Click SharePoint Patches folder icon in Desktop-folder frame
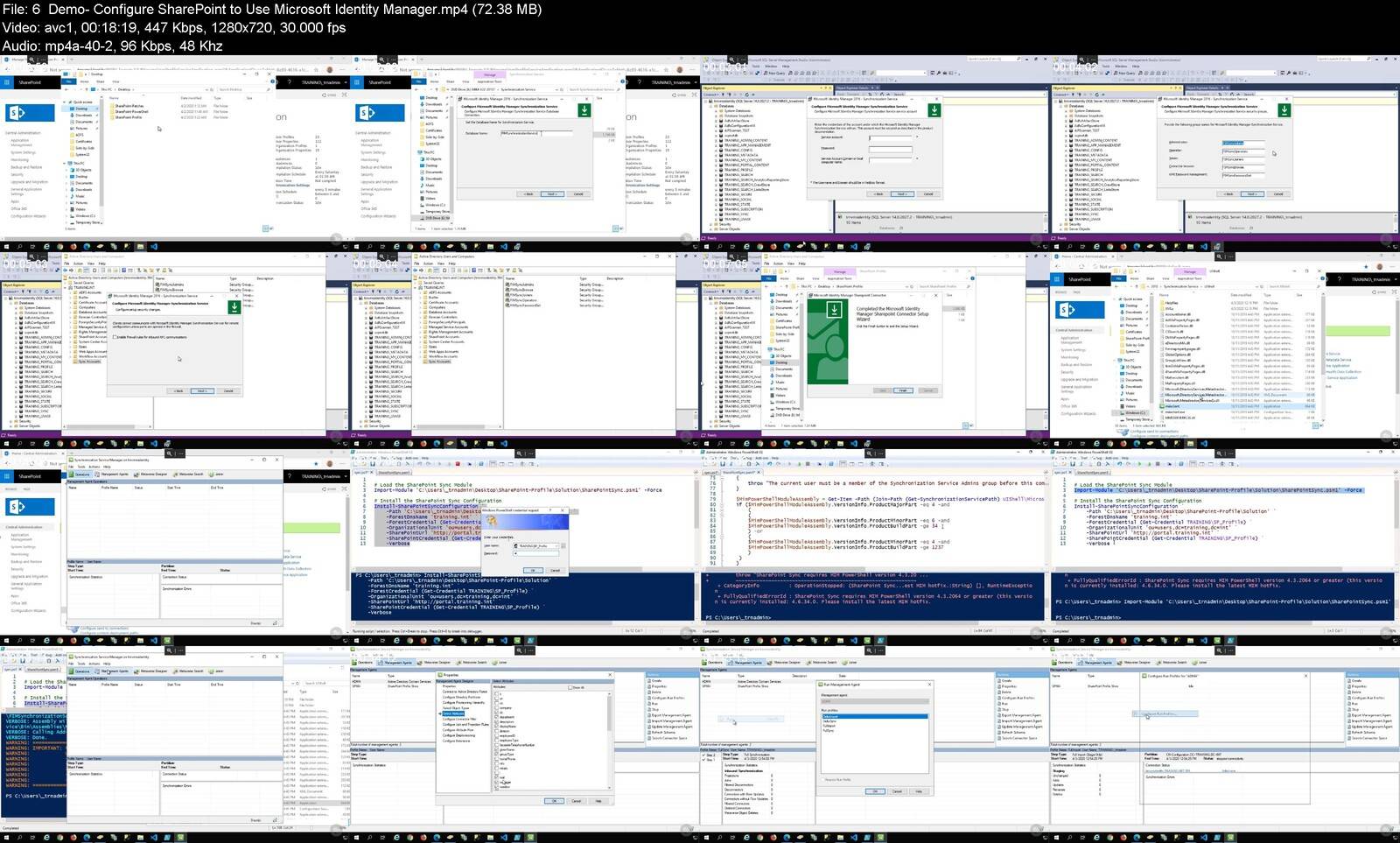1400x843 pixels. 113,106
